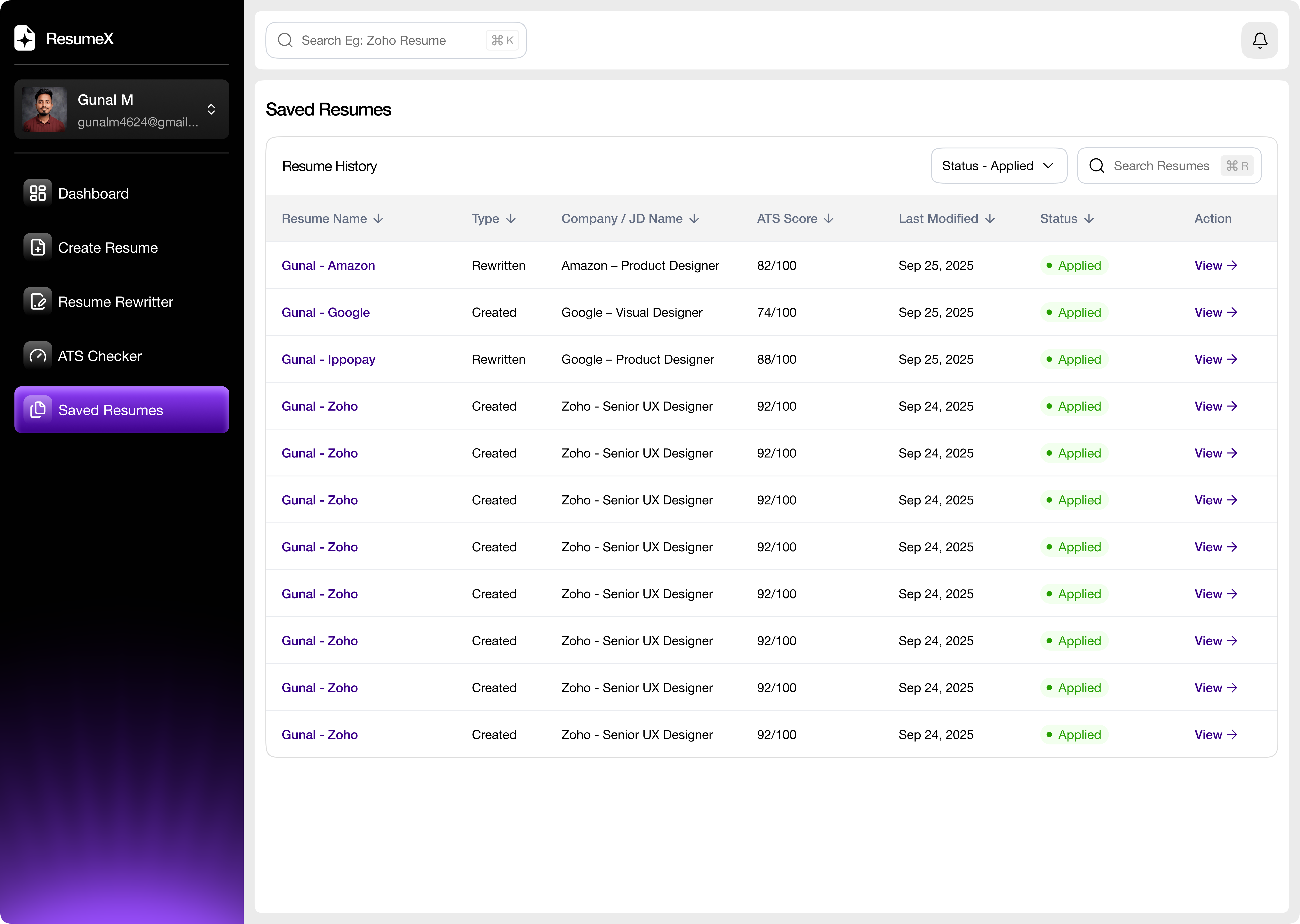Click the Create Resume sidebar icon

click(x=37, y=247)
